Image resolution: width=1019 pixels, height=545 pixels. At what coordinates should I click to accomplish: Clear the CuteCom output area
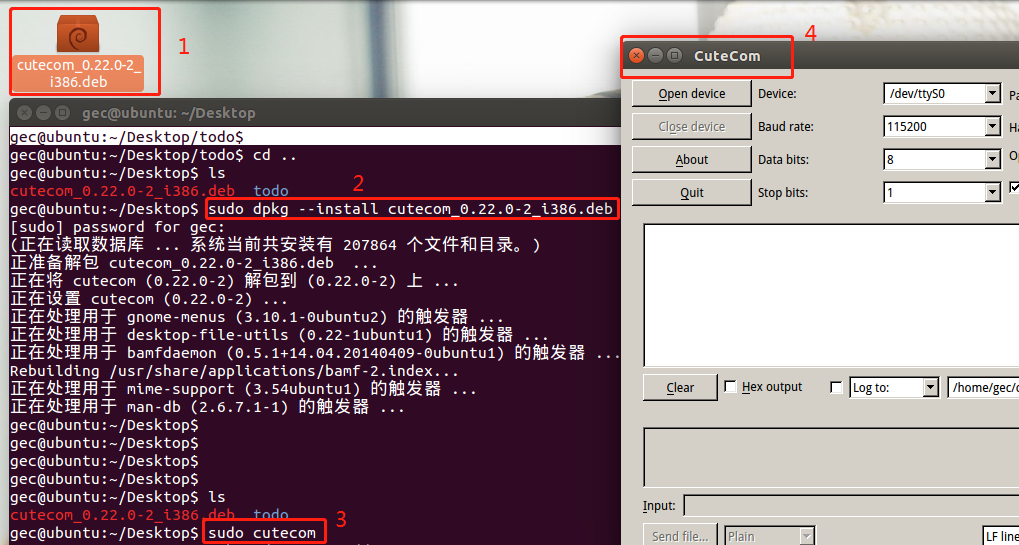click(680, 388)
